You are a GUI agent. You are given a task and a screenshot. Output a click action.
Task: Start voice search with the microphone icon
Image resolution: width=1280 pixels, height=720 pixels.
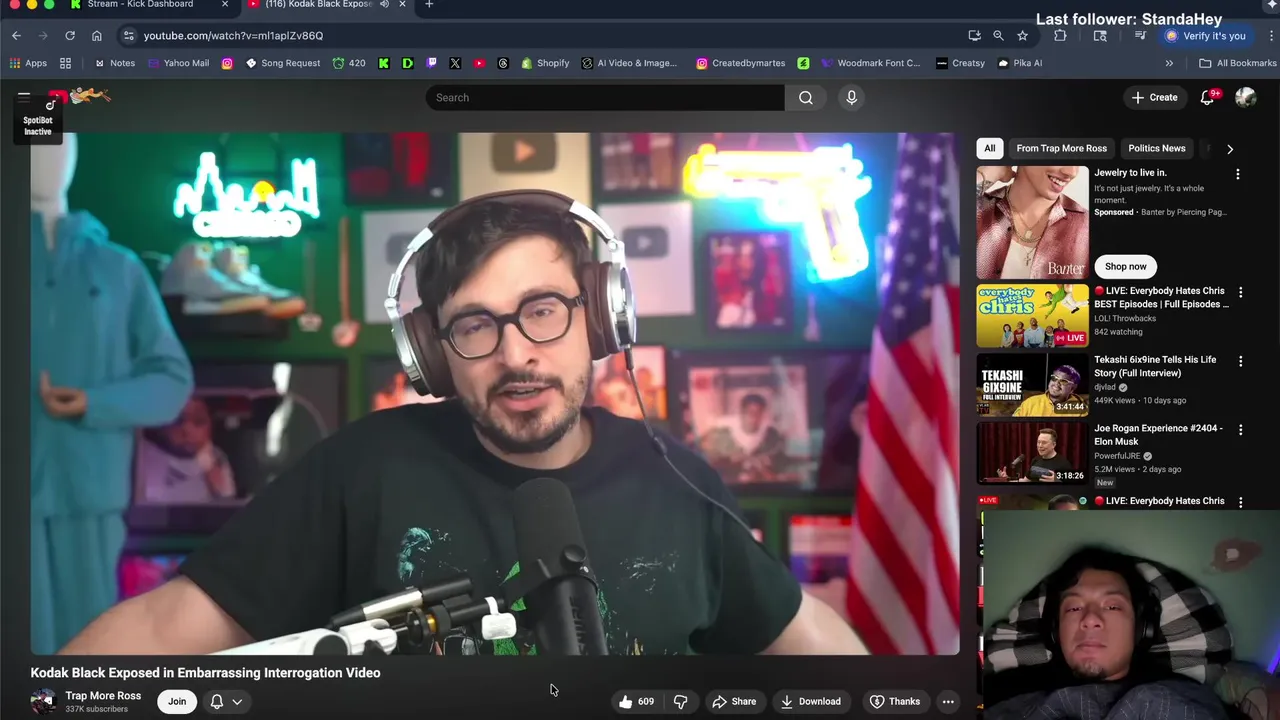click(x=851, y=97)
